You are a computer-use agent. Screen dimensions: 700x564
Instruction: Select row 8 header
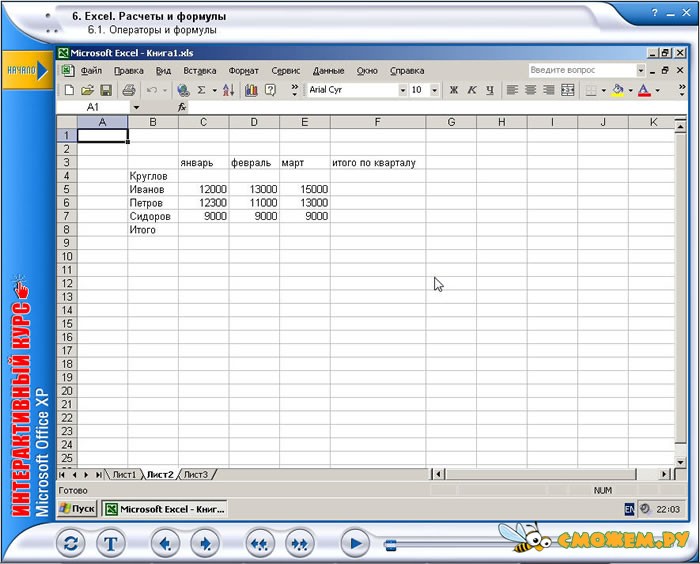click(67, 230)
